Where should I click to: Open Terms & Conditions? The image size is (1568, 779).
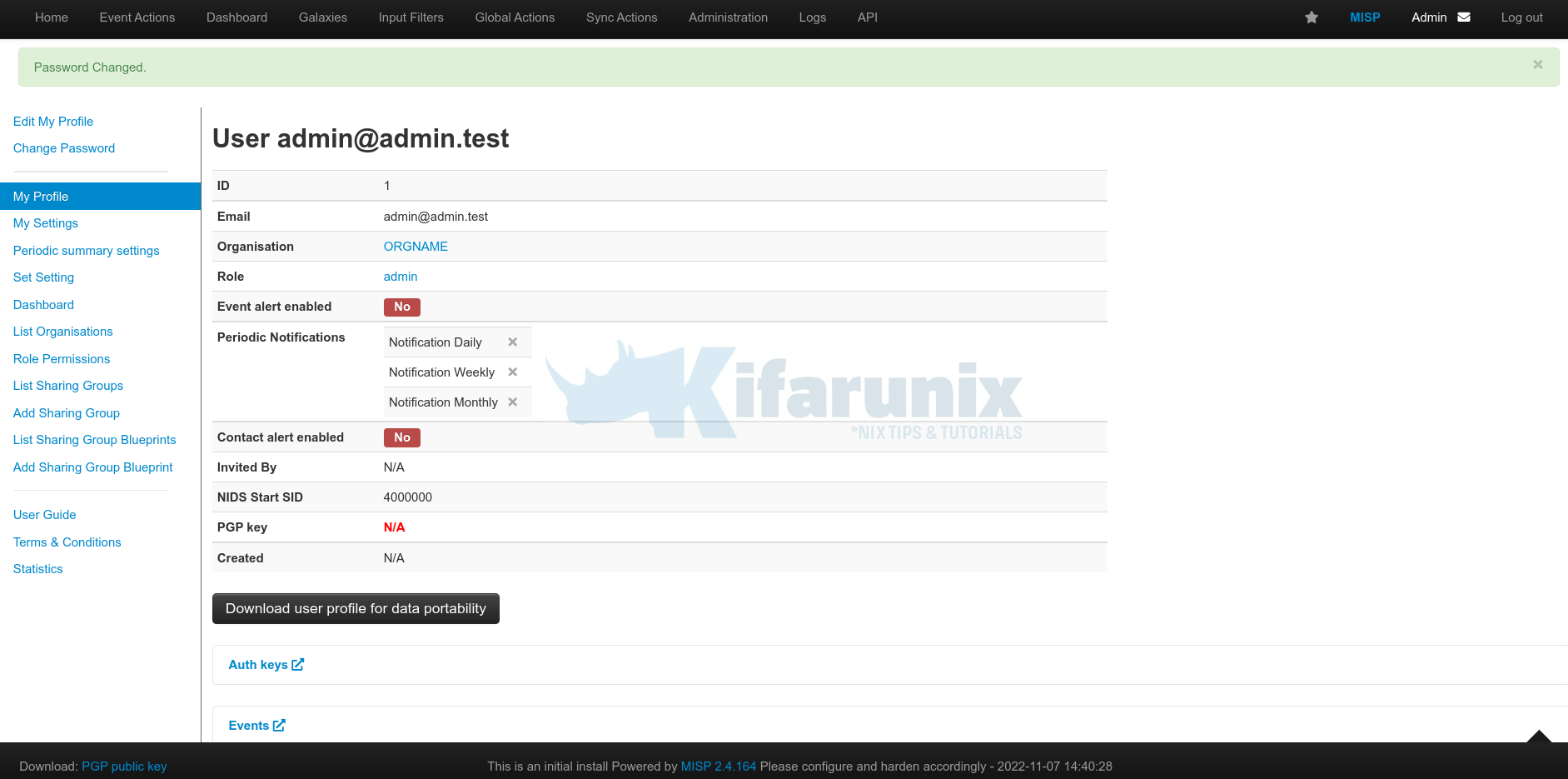67,542
